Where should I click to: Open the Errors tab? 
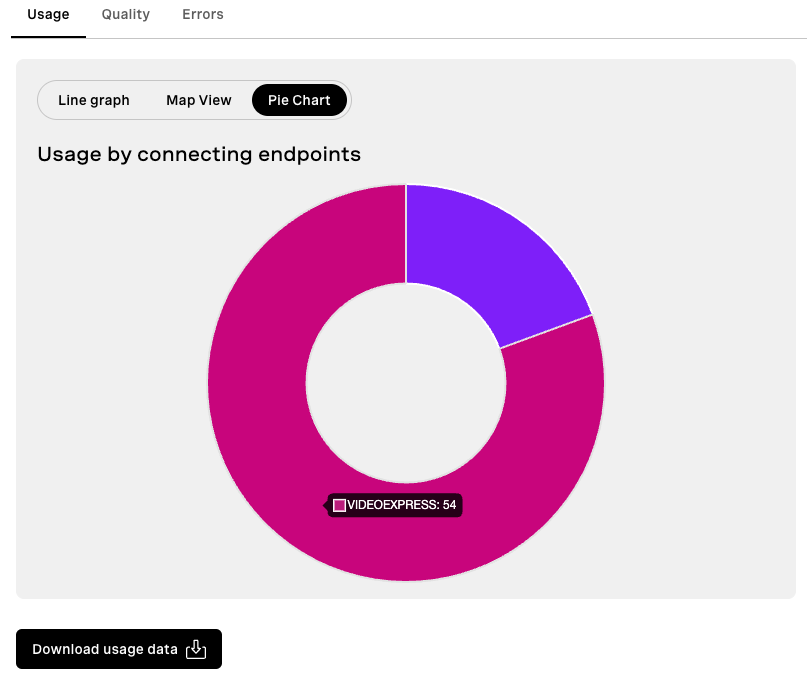pos(203,14)
